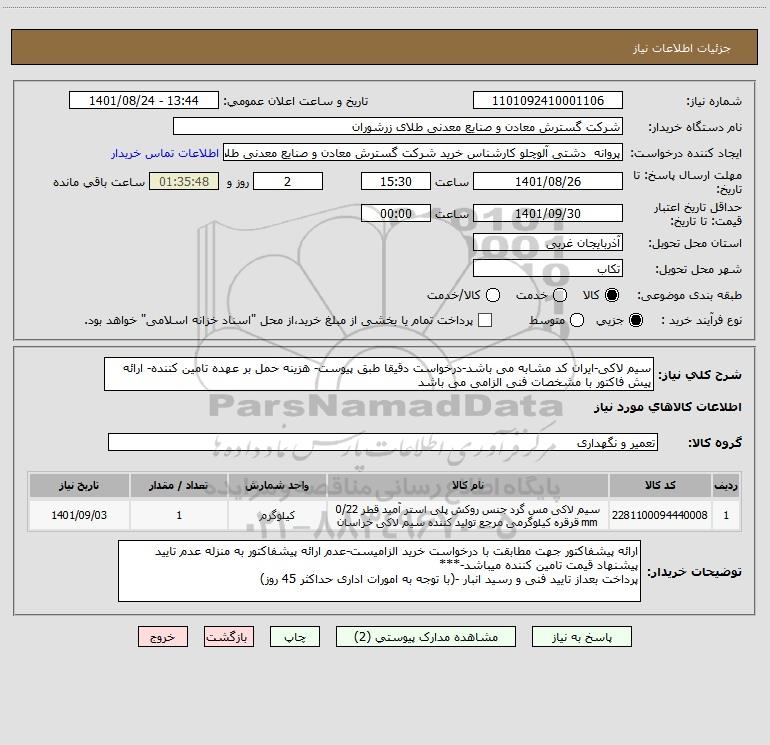Click the province field آذربایجان غربی
Viewport: 770px width, 745px height.
548,243
